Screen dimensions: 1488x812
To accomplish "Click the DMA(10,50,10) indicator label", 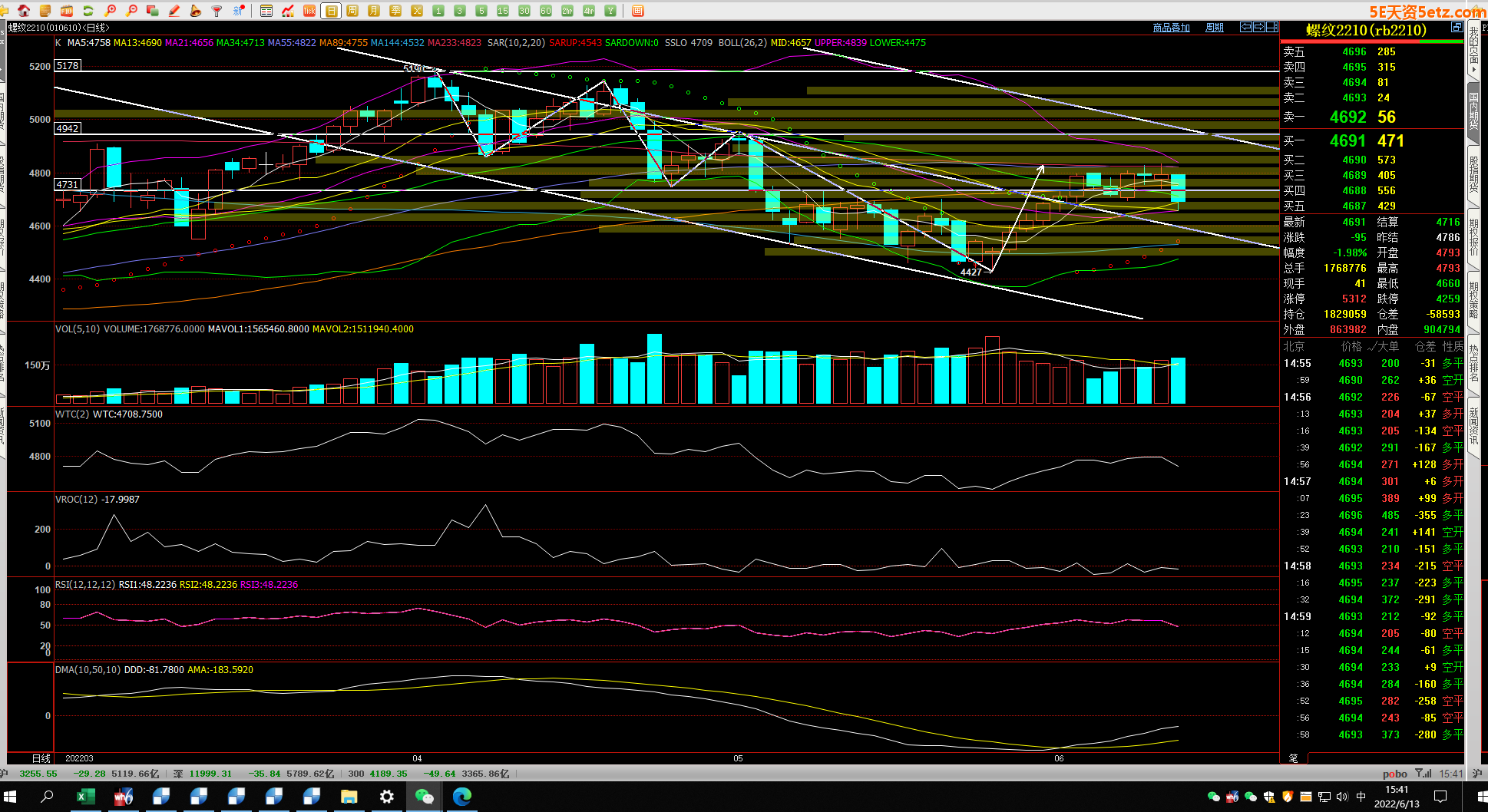I will click(88, 670).
